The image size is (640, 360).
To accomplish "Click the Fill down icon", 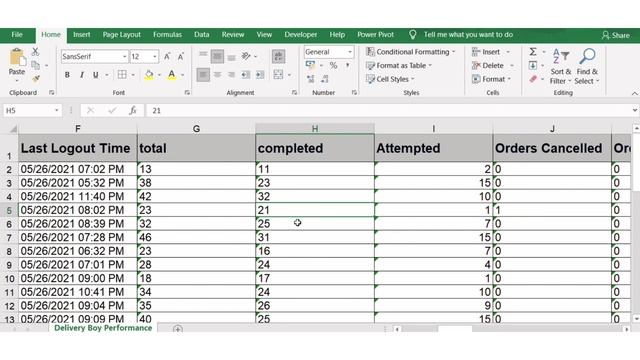I will click(533, 65).
